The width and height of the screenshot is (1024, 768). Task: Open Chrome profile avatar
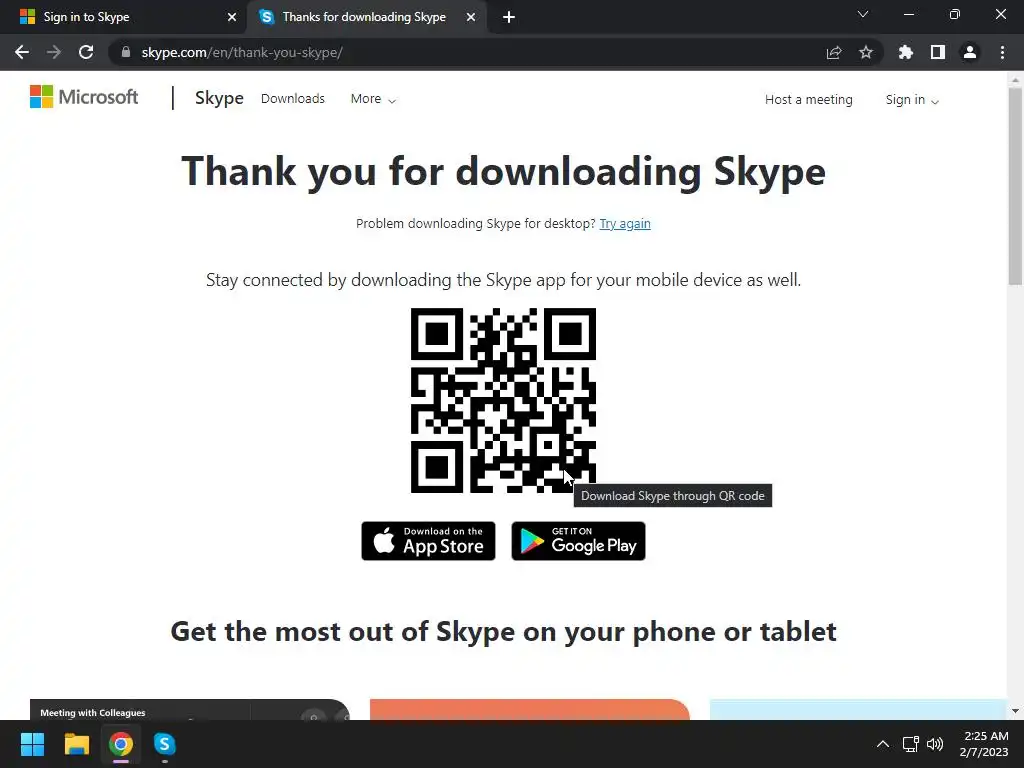coord(970,52)
